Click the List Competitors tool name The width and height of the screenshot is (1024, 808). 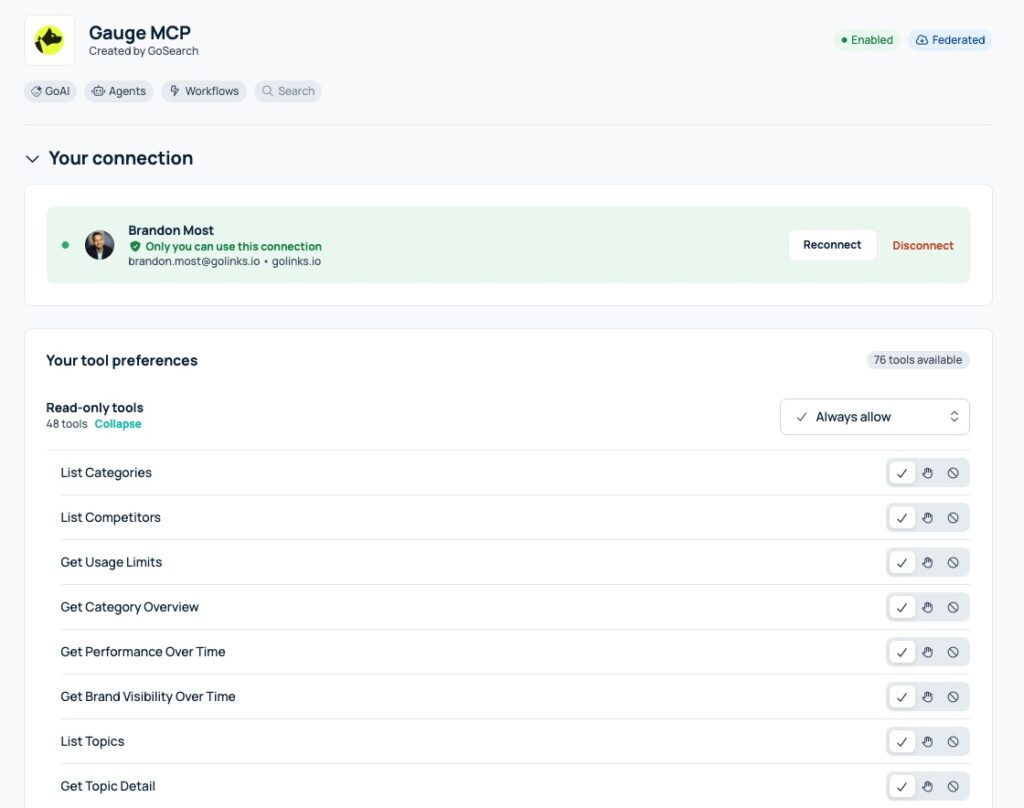pos(110,517)
